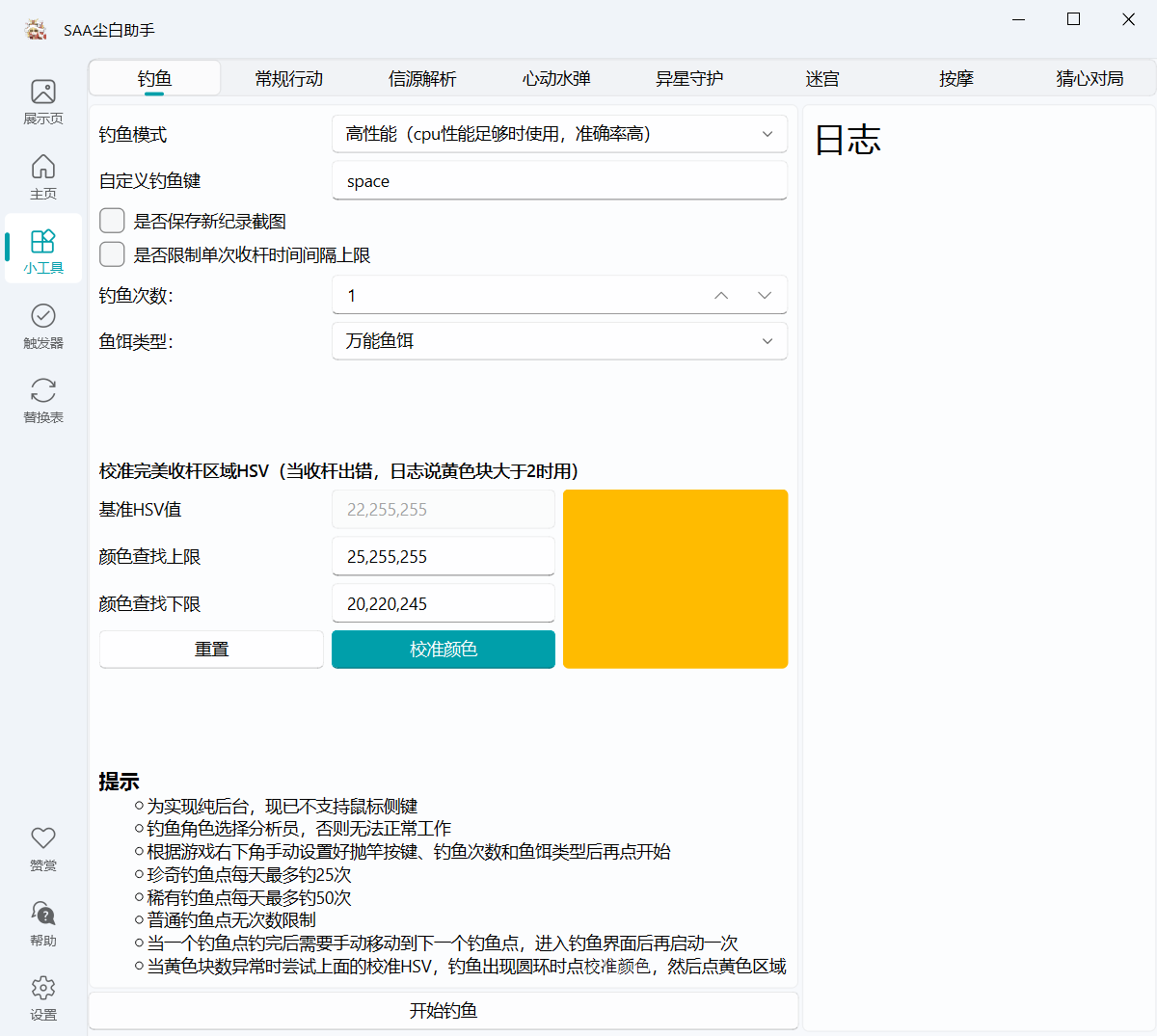Edit the 颜色查找上限 field
Viewport: 1157px width, 1036px height.
[x=444, y=557]
